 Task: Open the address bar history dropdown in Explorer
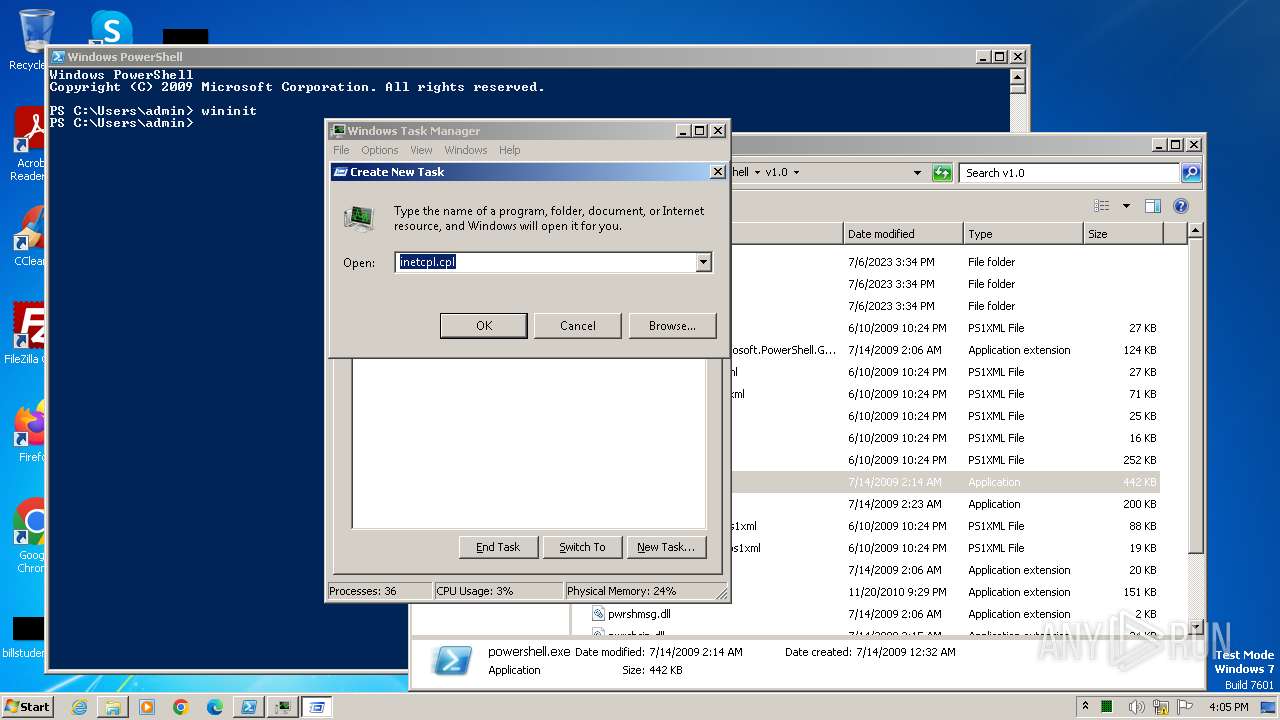[917, 173]
